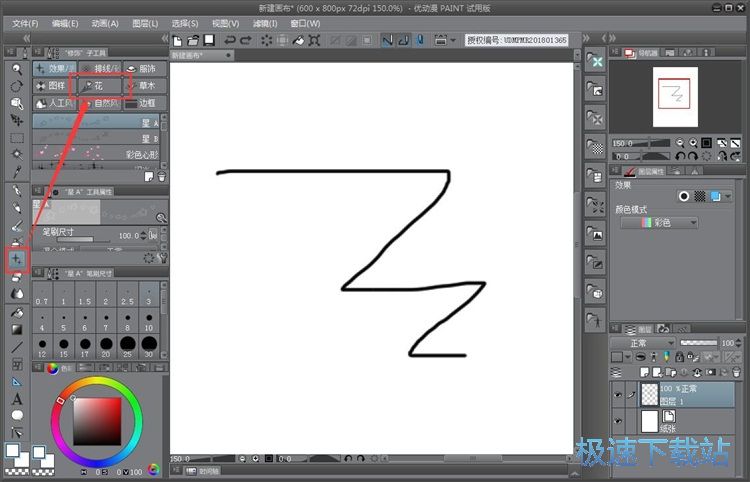Viewport: 750px width, 482px height.
Task: Select the gradient tool
Action: point(17,329)
